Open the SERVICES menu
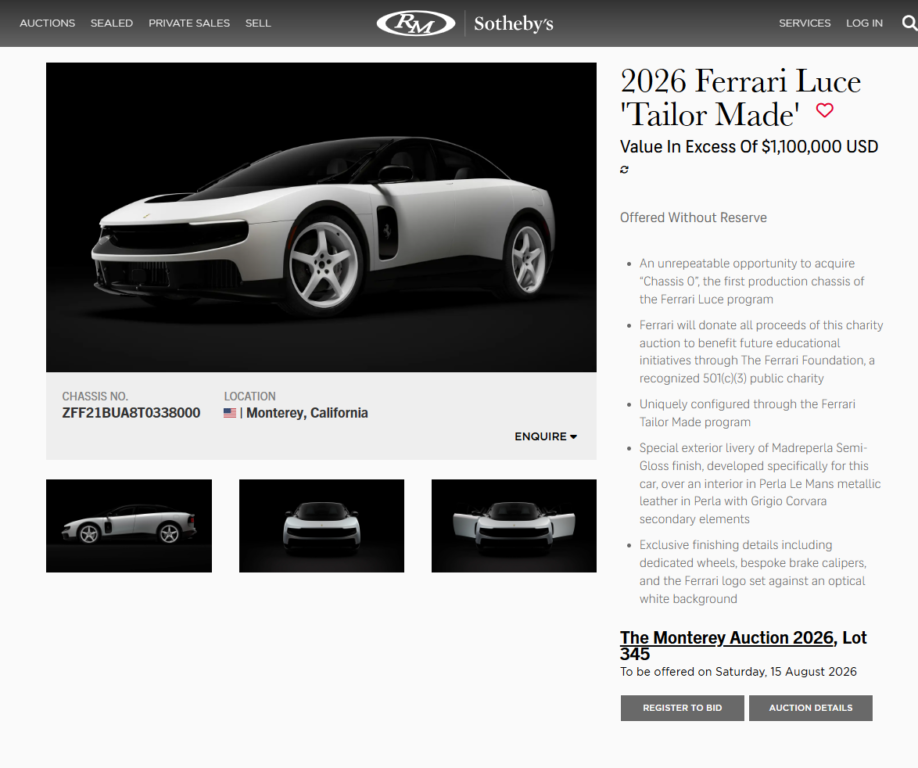The width and height of the screenshot is (918, 768). point(804,23)
